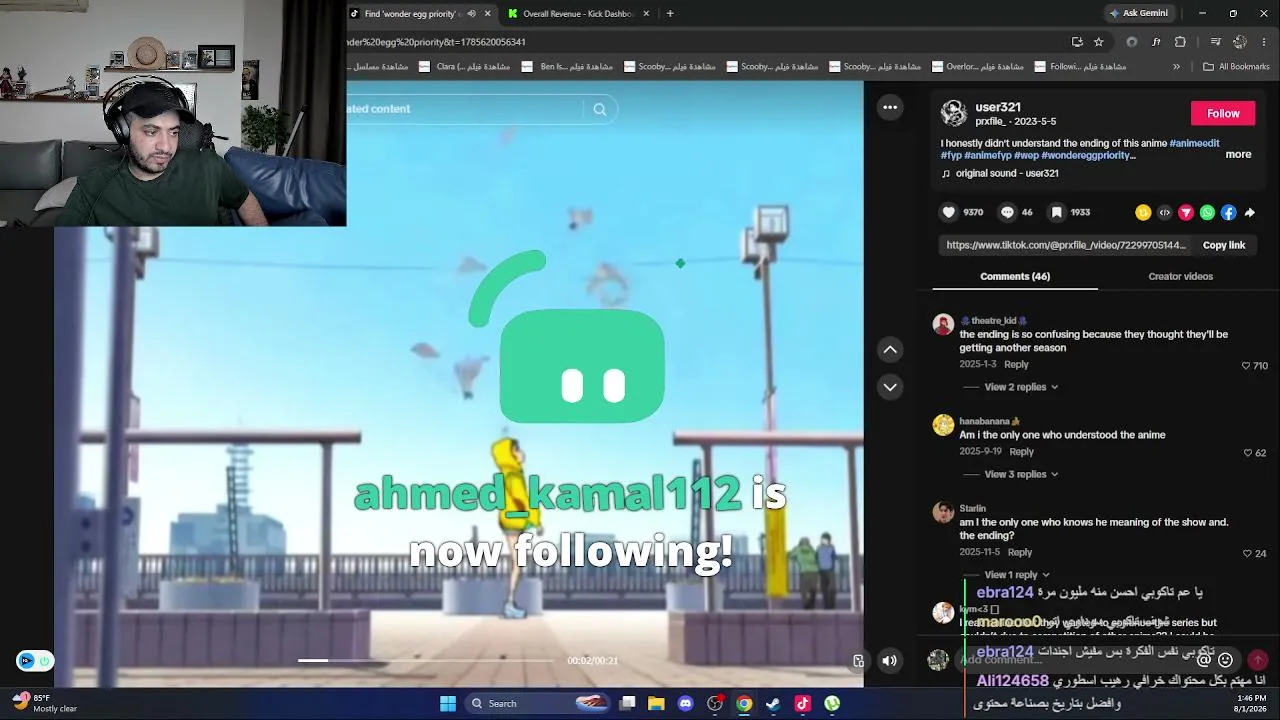Open Windows Start menu
1280x720 pixels.
coord(448,703)
